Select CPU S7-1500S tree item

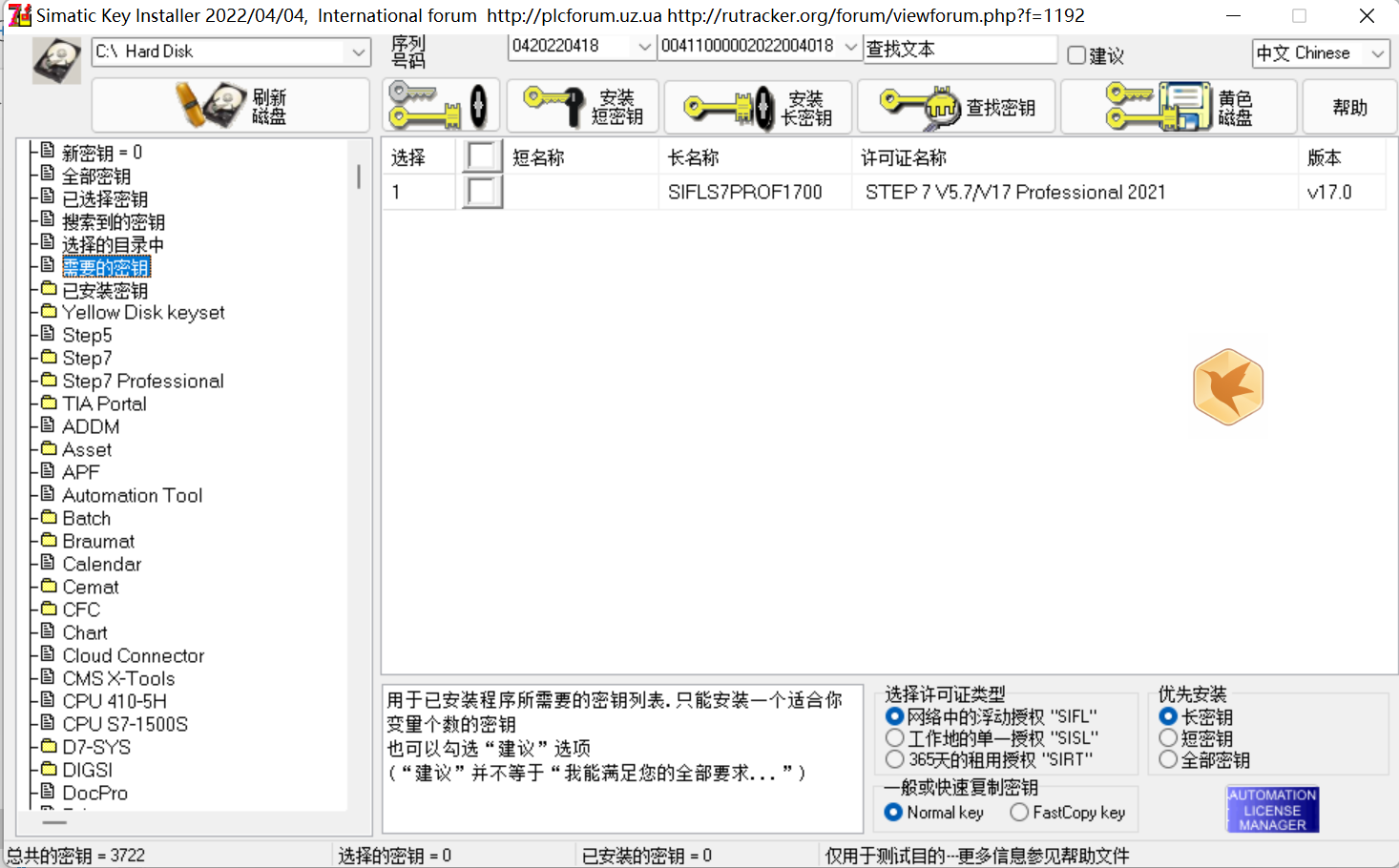(125, 724)
